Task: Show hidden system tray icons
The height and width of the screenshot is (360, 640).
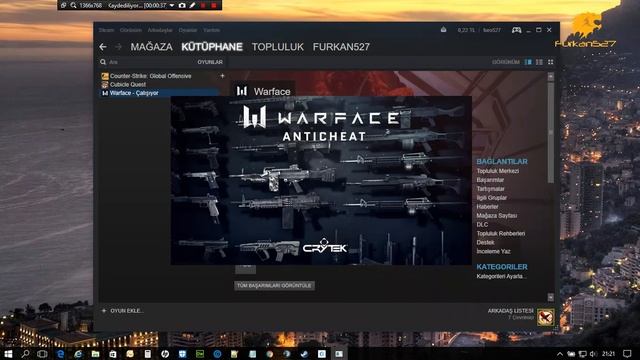Action: (560, 354)
